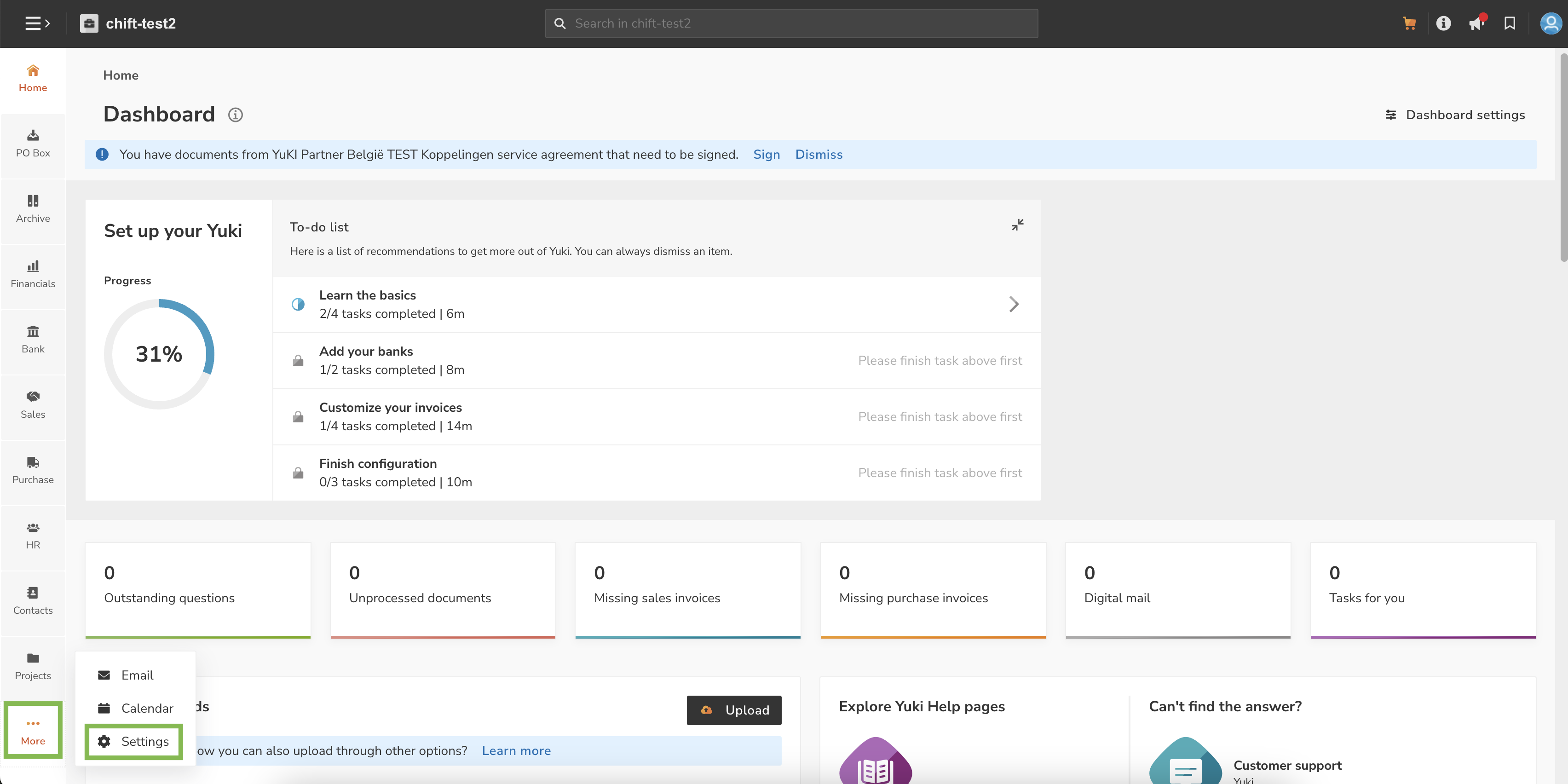Choose Calendar in the popup menu

(x=135, y=708)
